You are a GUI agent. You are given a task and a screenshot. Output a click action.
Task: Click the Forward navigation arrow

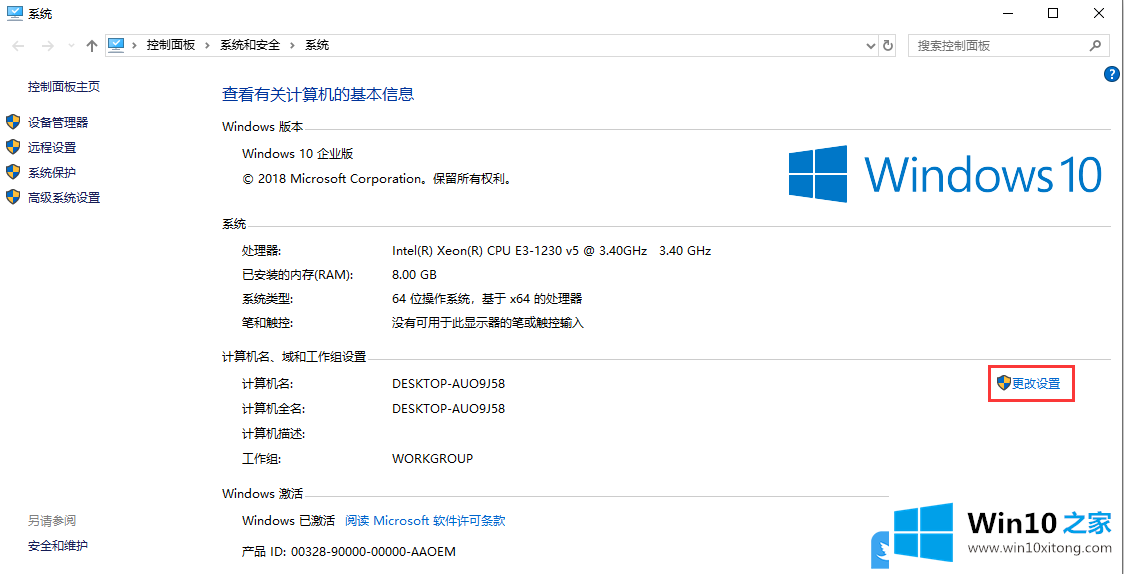pos(47,46)
